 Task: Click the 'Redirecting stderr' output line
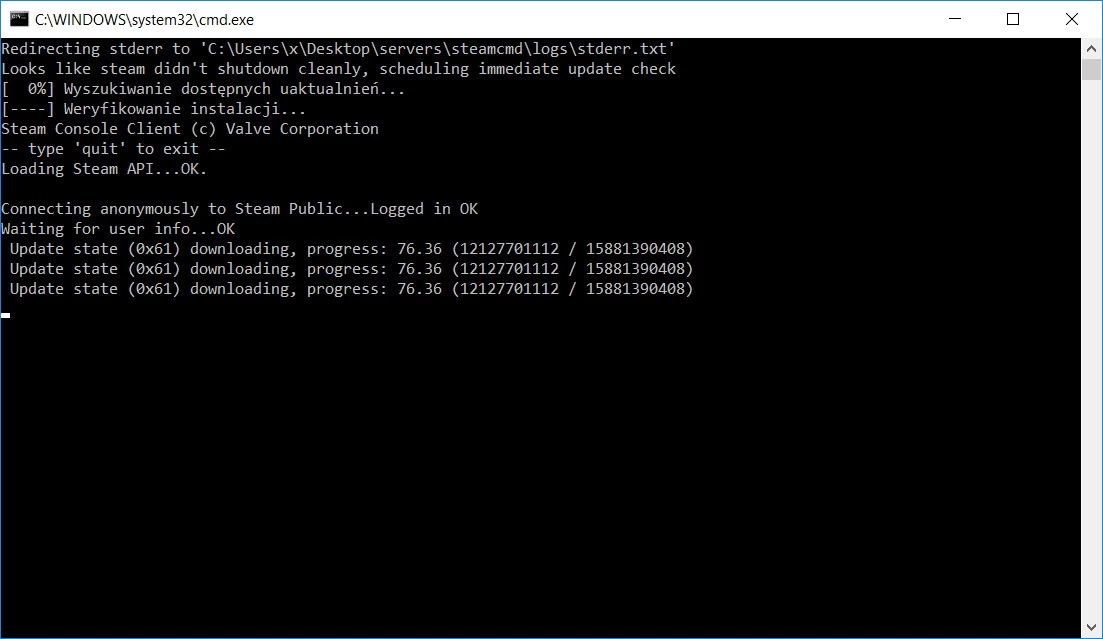pos(338,49)
